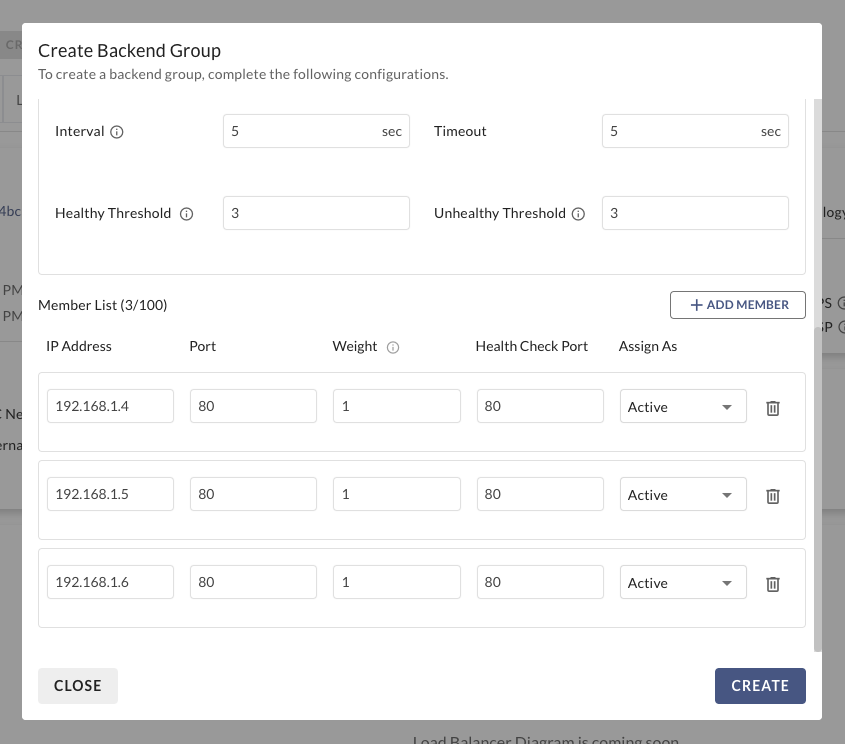Click the Interval seconds input field
The image size is (845, 744).
pyautogui.click(x=300, y=131)
